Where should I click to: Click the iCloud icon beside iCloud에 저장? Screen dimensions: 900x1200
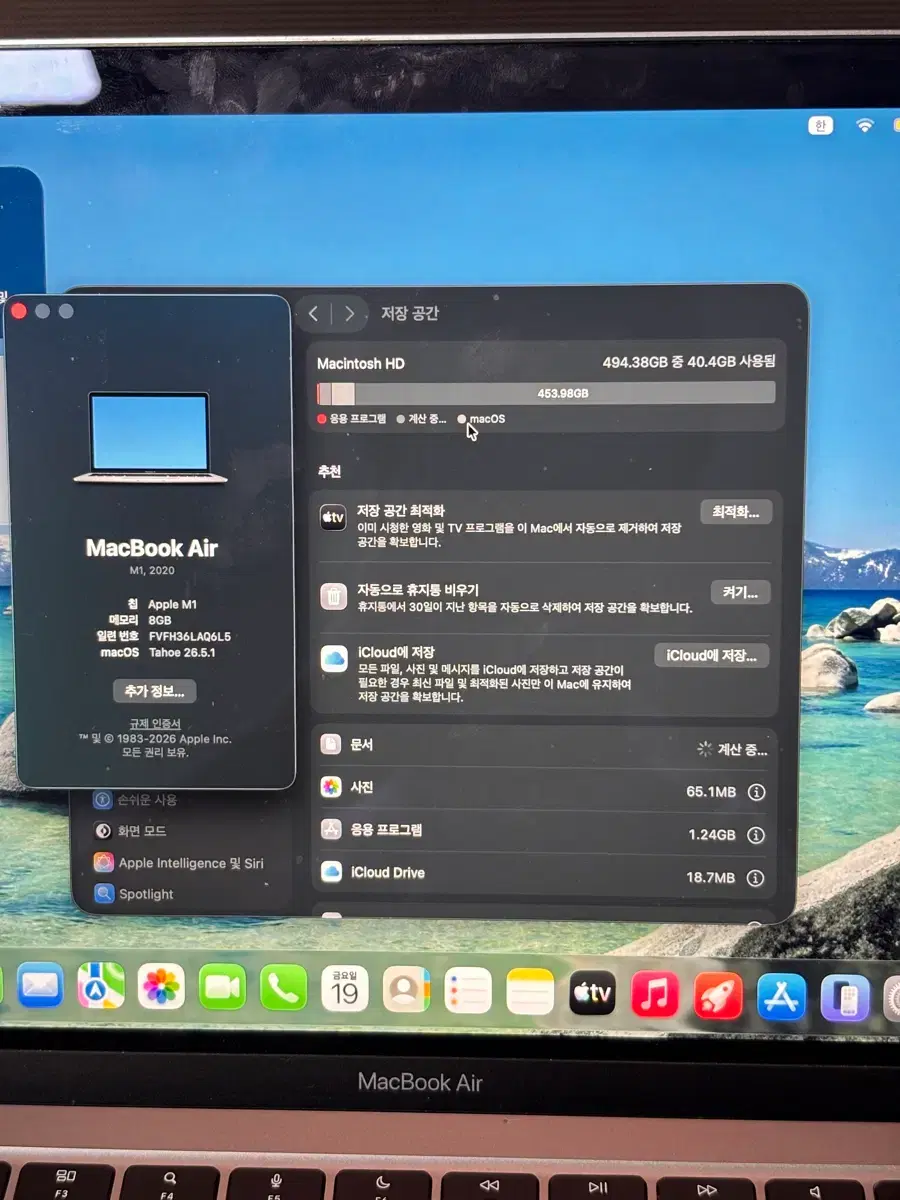click(x=333, y=659)
